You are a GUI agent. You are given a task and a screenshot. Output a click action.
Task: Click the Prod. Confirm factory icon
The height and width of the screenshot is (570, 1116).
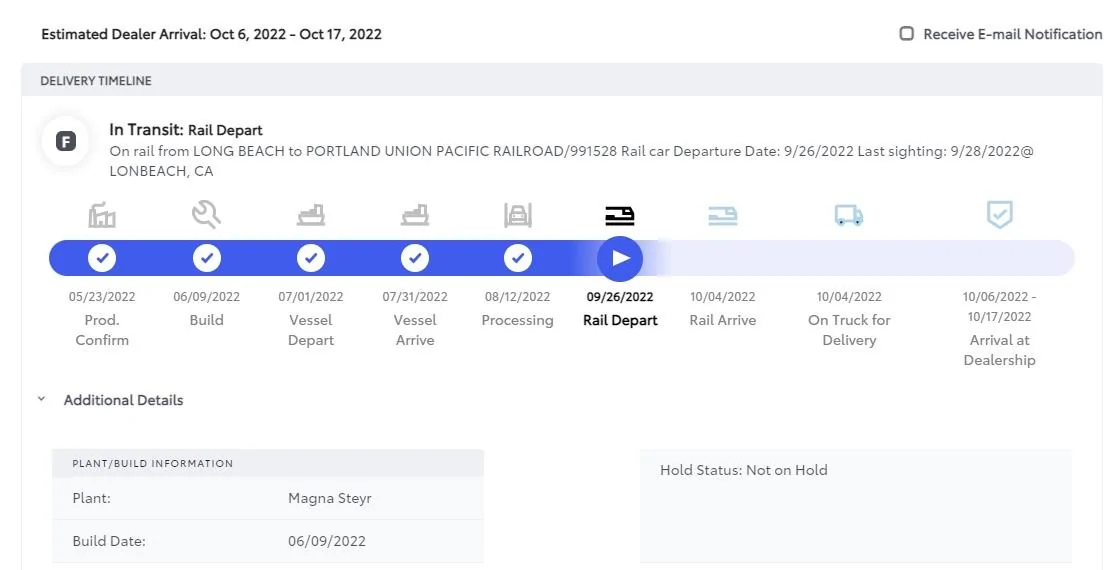(102, 215)
